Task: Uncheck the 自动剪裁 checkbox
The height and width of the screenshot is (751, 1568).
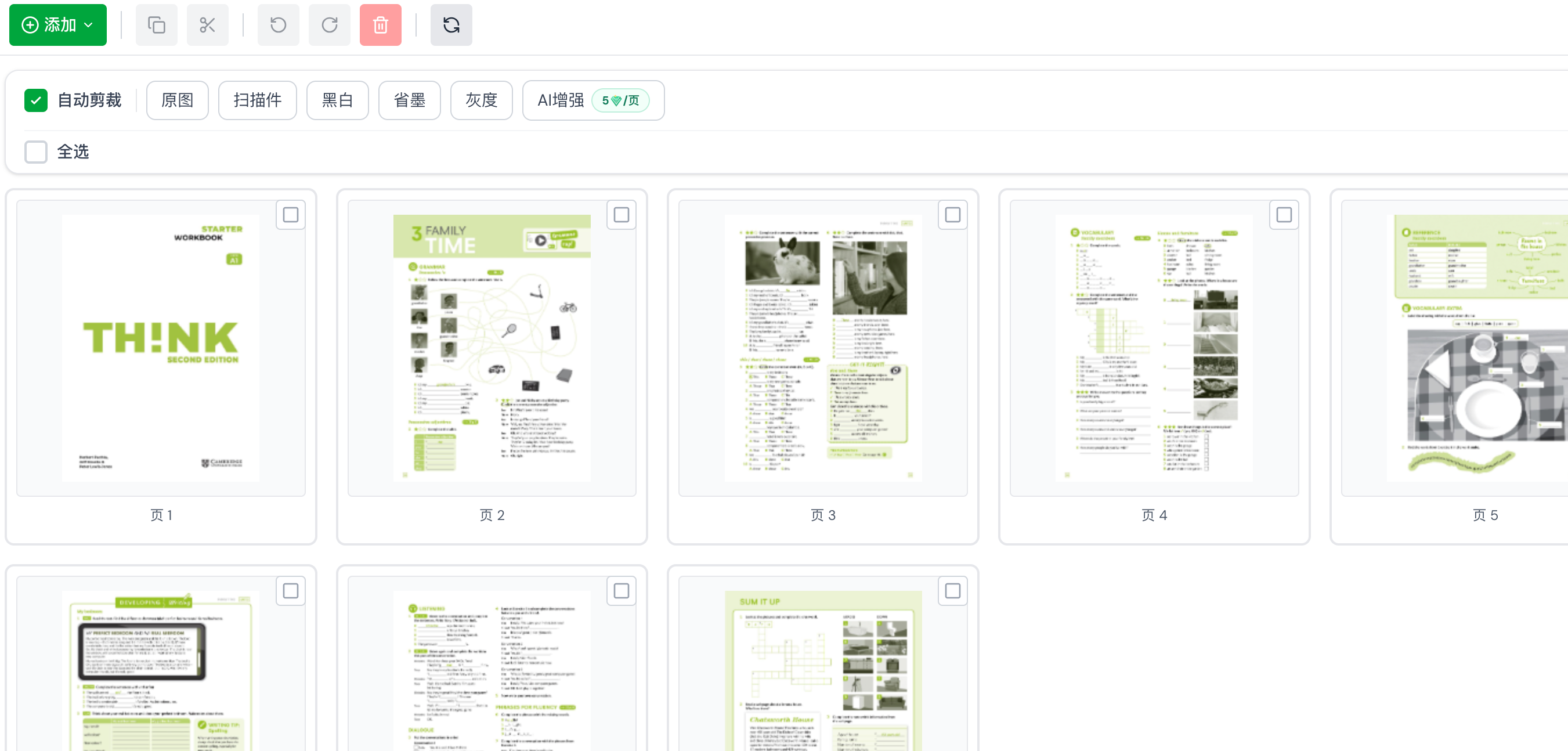Action: pyautogui.click(x=36, y=100)
